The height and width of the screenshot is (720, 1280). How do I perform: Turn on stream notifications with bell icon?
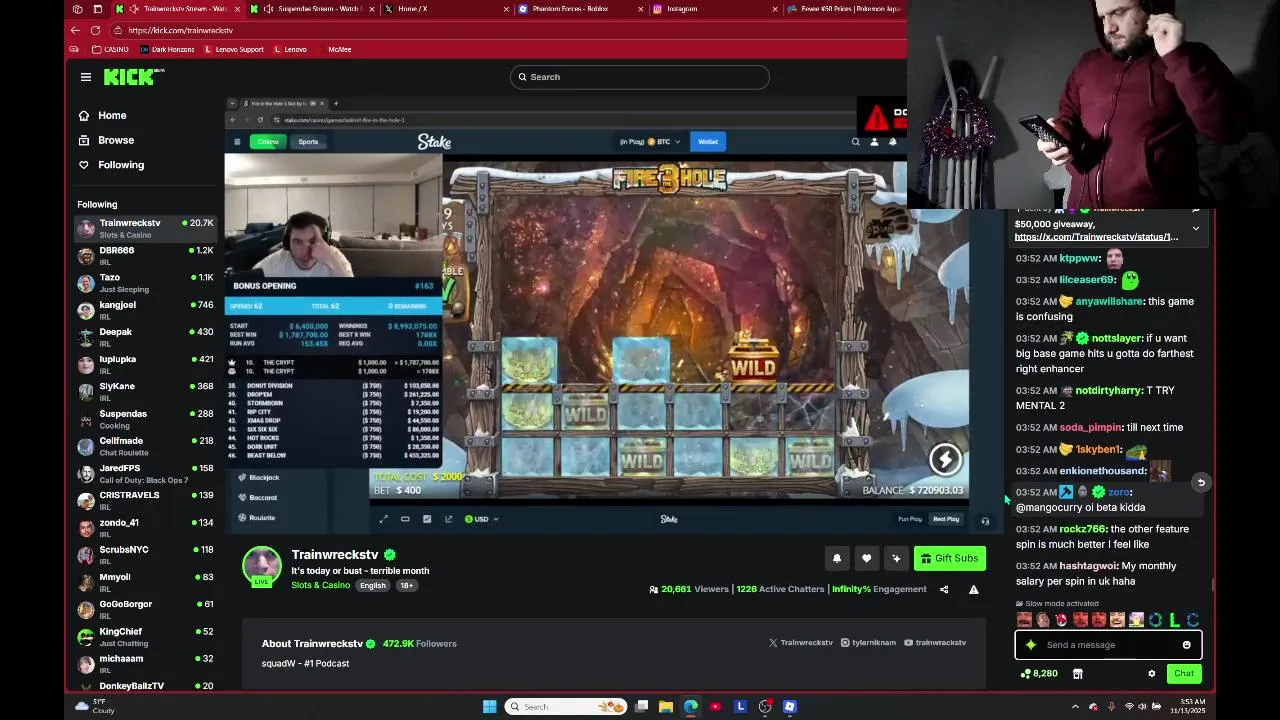[837, 559]
